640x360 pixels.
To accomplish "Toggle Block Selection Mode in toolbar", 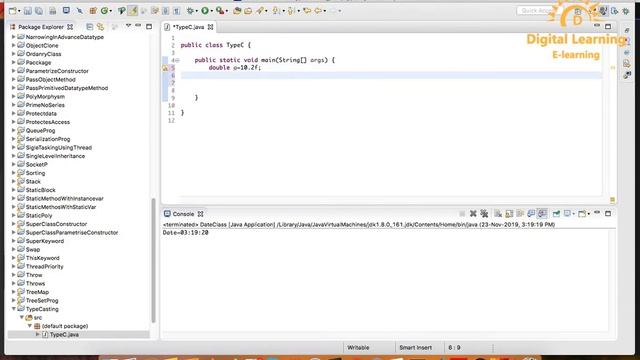I will (x=165, y=11).
